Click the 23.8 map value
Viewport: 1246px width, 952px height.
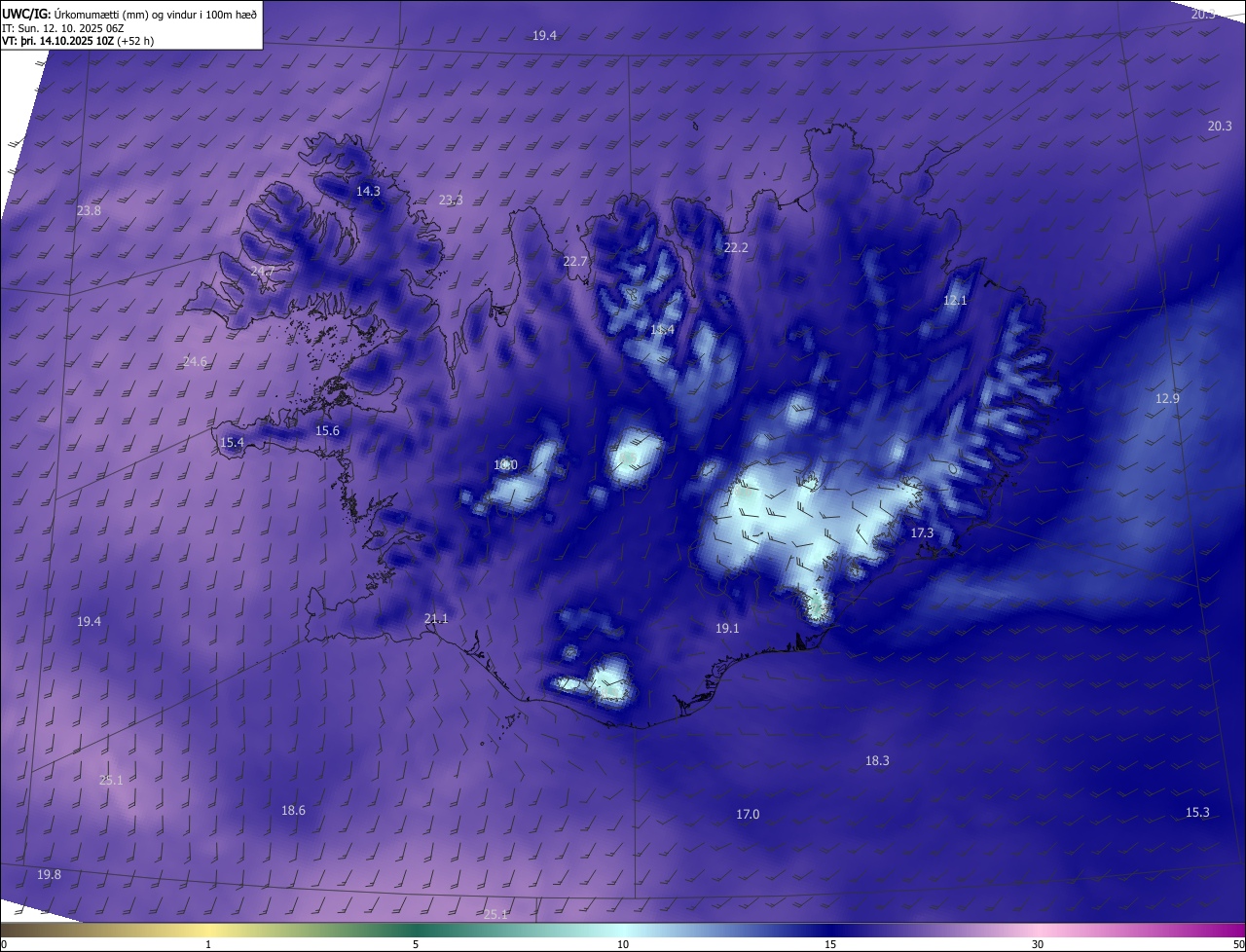coord(89,211)
